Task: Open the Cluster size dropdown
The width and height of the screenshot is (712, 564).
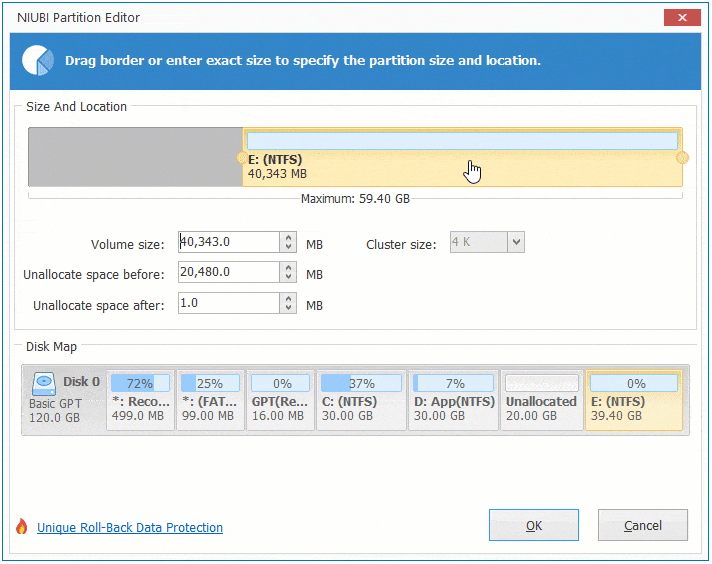Action: pyautogui.click(x=515, y=242)
